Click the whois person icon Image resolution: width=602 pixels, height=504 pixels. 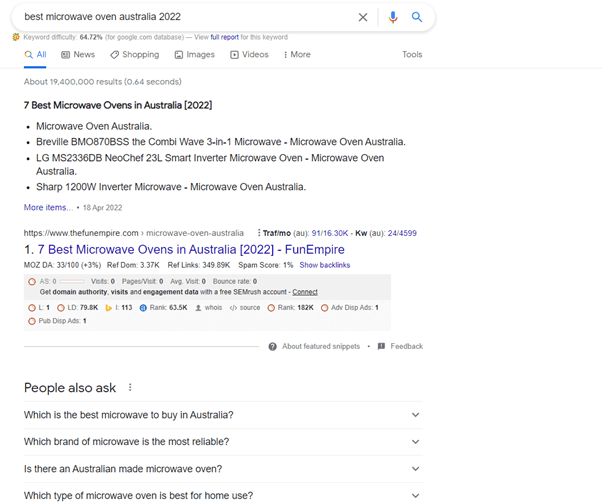(x=198, y=308)
